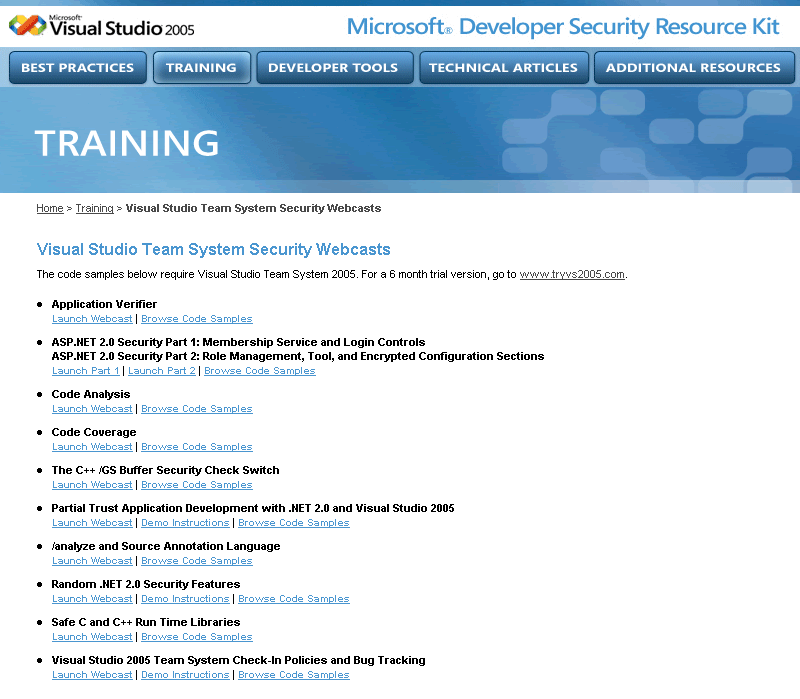Launch the Application Verifier webcast
This screenshot has height=699, width=800.
click(x=92, y=319)
